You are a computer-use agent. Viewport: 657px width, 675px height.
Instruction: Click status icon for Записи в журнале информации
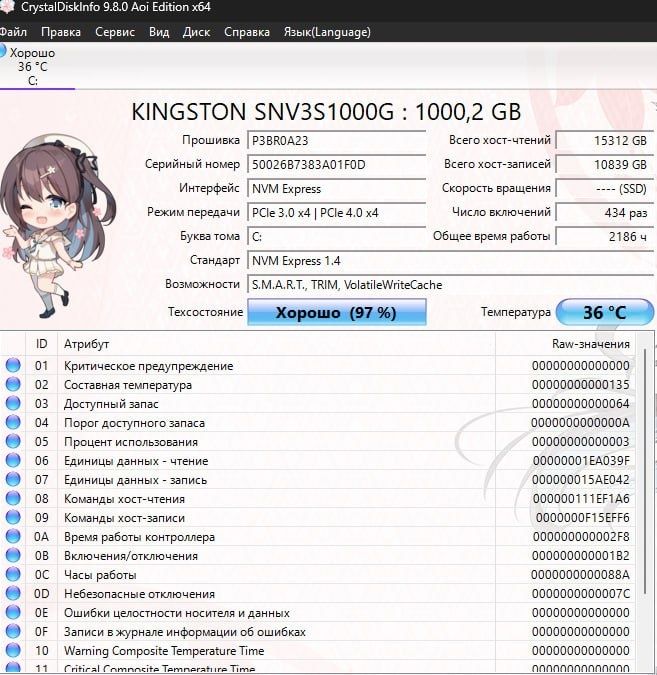[x=13, y=631]
